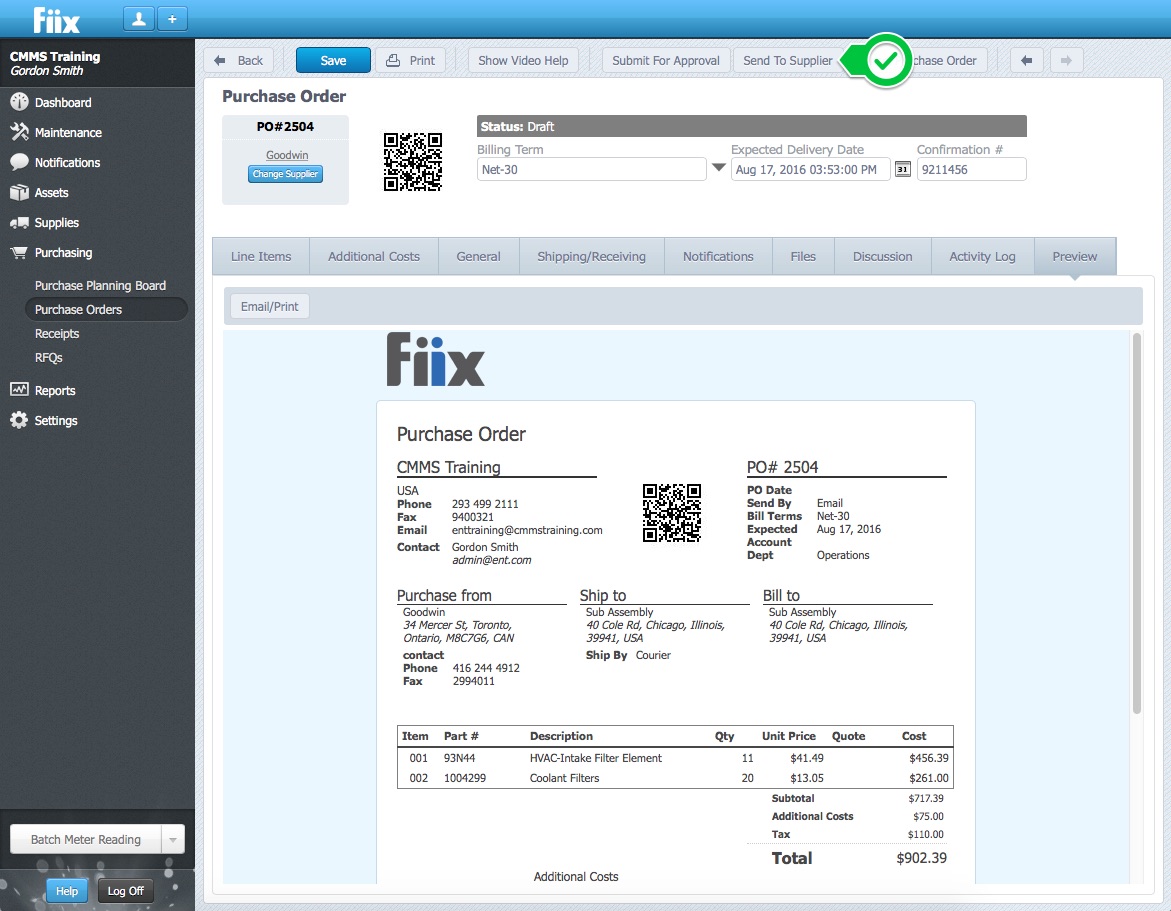Click the Email/Print button
Screen dimensions: 1171x911
(269, 306)
